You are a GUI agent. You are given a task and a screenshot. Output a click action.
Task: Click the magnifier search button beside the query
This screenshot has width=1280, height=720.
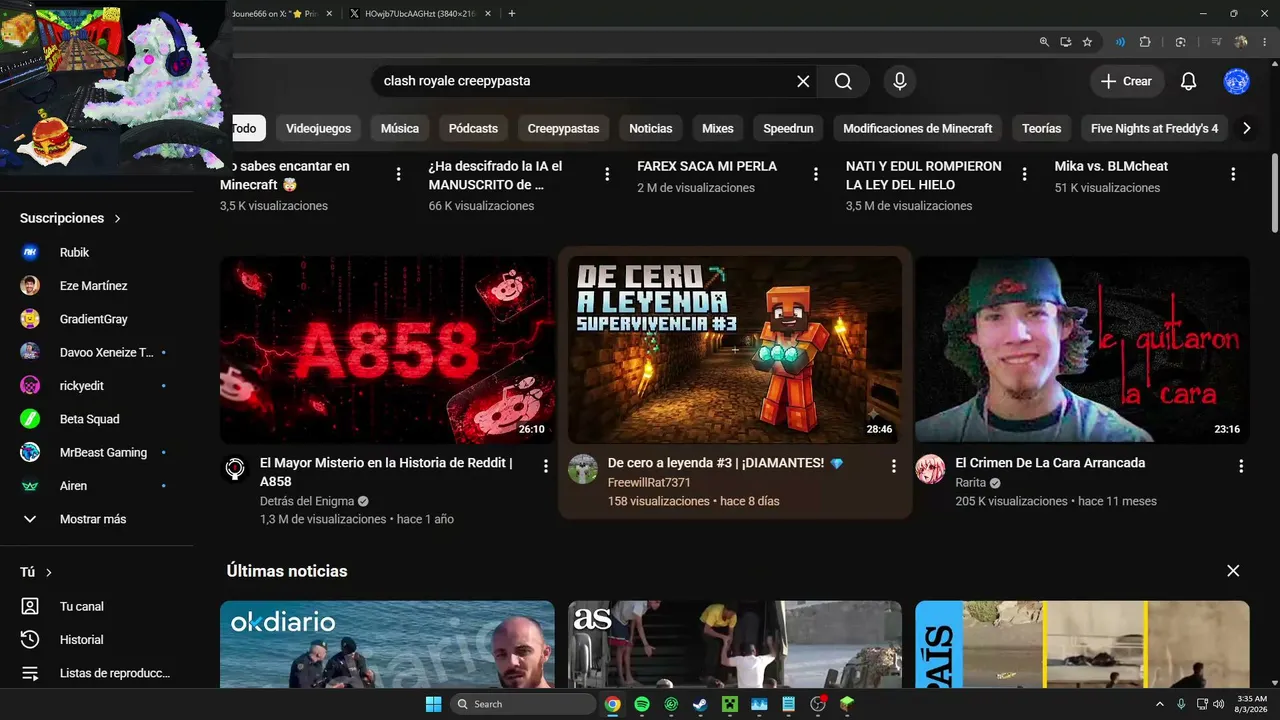(843, 81)
